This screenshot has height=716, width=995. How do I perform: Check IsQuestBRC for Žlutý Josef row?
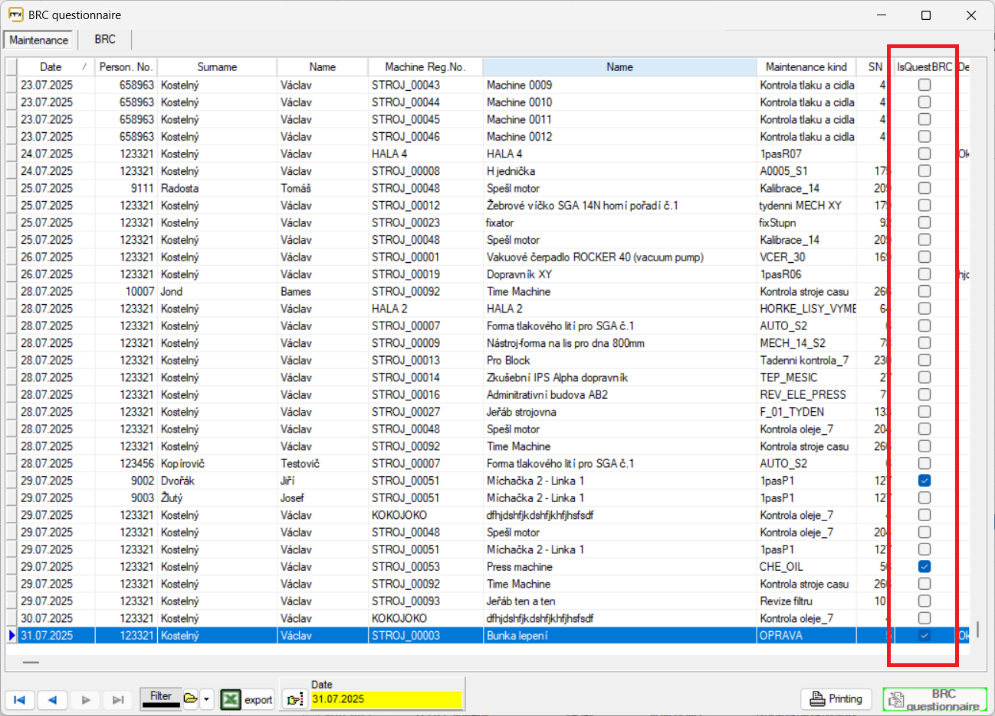point(925,498)
